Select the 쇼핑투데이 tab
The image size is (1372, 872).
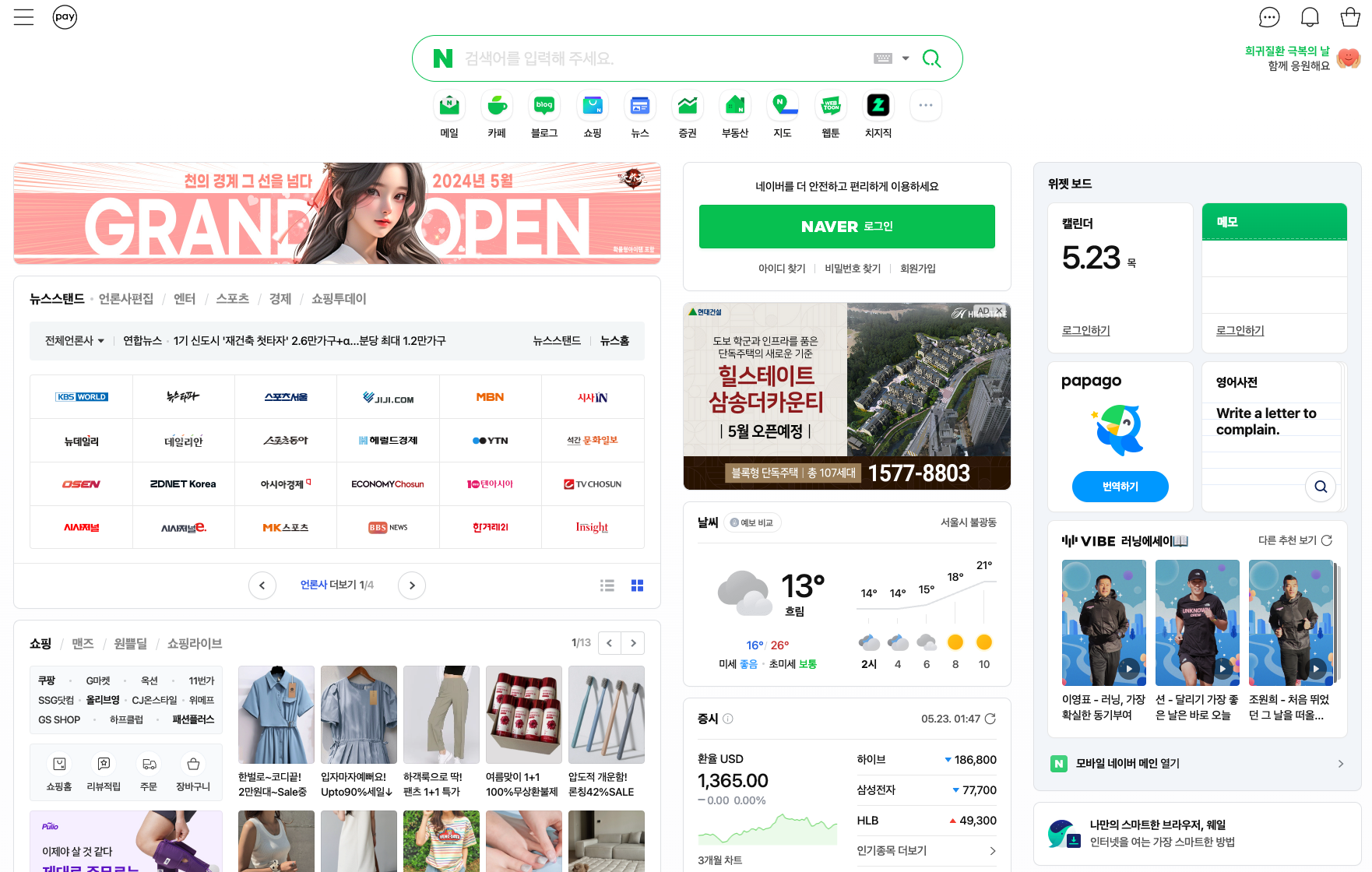339,299
